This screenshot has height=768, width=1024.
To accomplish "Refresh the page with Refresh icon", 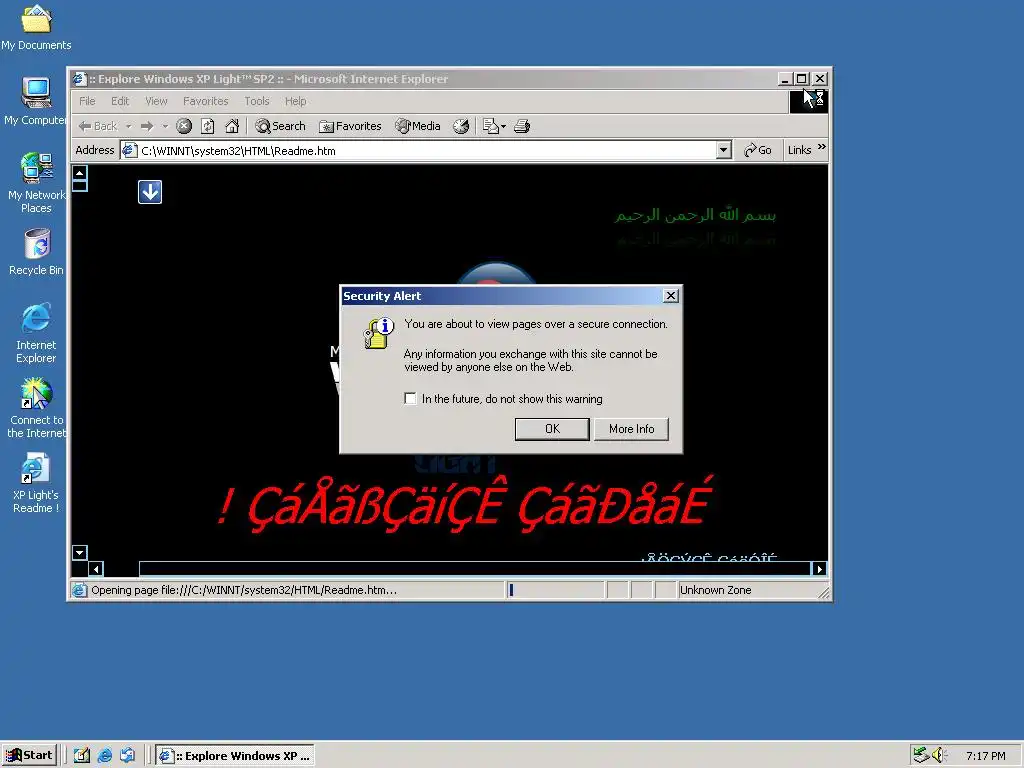I will [x=208, y=126].
